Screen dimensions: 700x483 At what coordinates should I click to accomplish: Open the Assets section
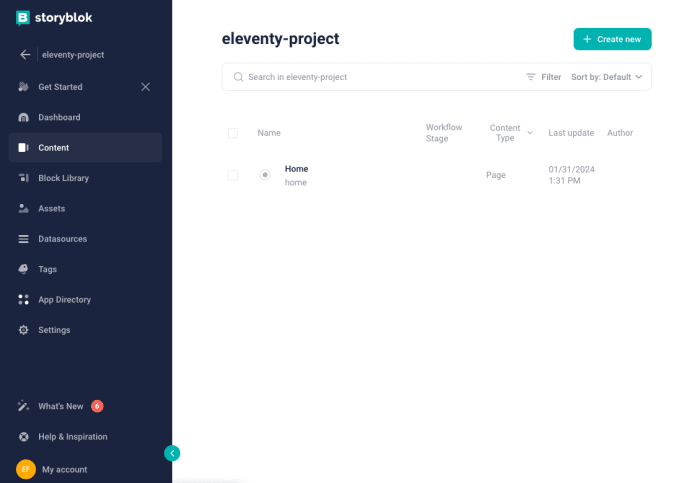pos(85,208)
